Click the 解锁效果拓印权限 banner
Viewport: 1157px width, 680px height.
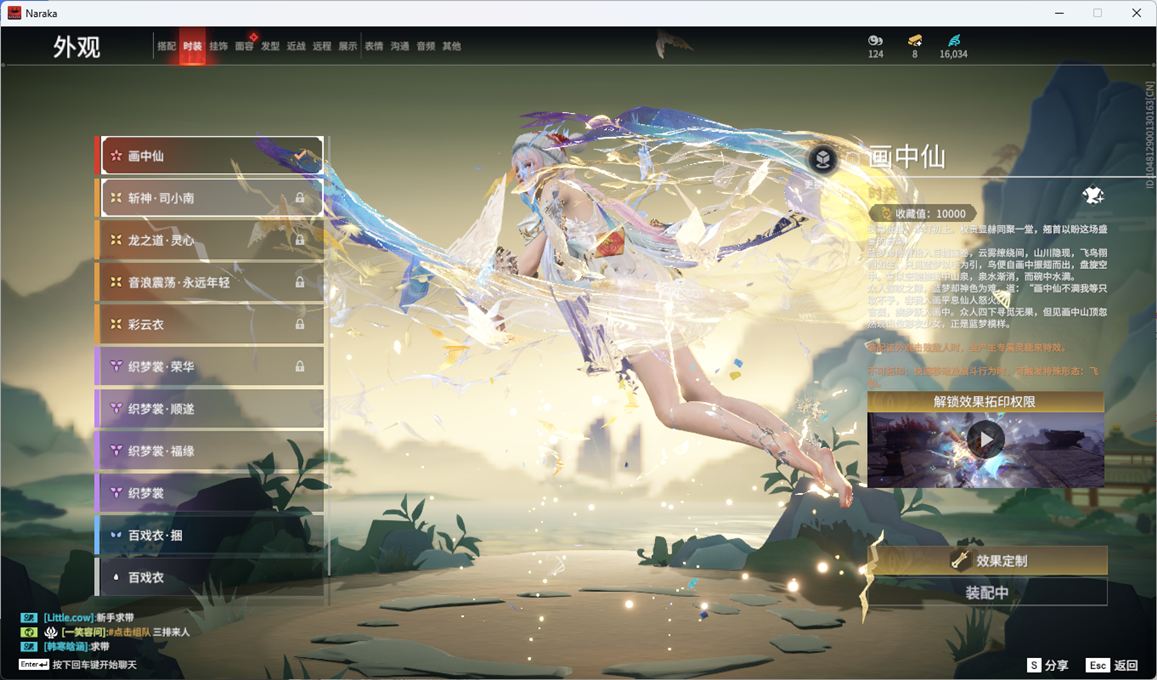[x=985, y=401]
